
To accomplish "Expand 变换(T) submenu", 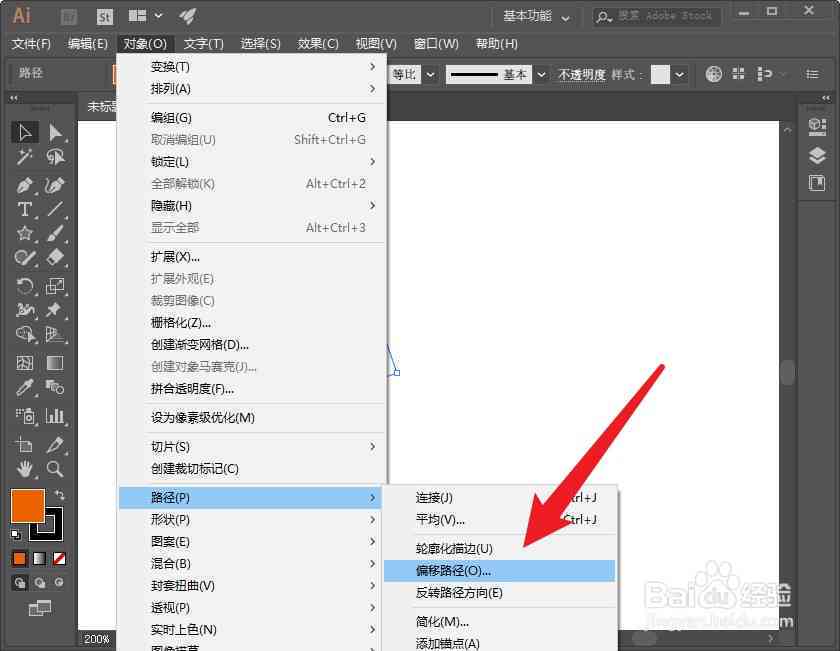I will pos(252,67).
